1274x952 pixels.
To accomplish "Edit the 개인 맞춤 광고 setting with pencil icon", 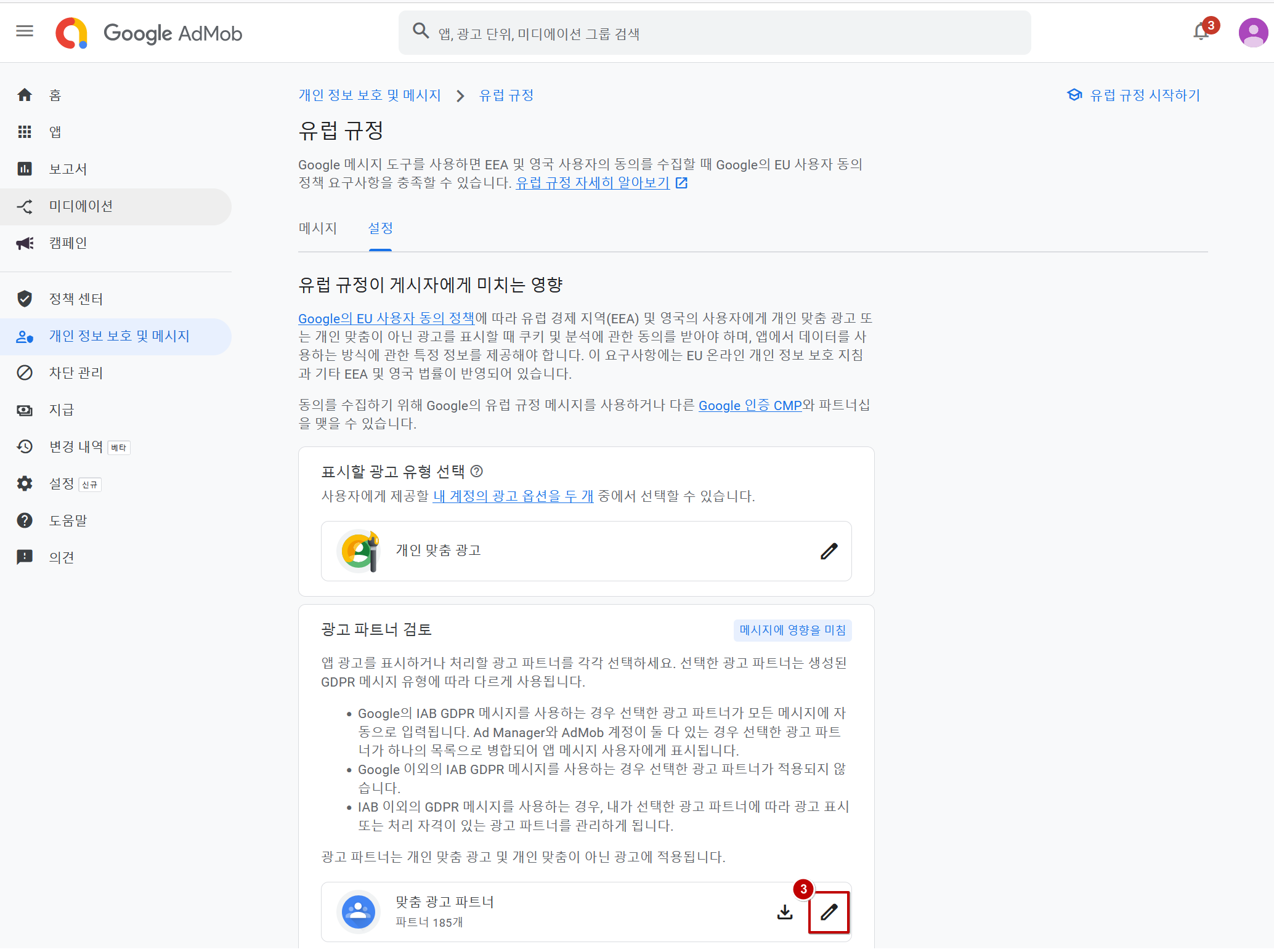I will pos(829,551).
